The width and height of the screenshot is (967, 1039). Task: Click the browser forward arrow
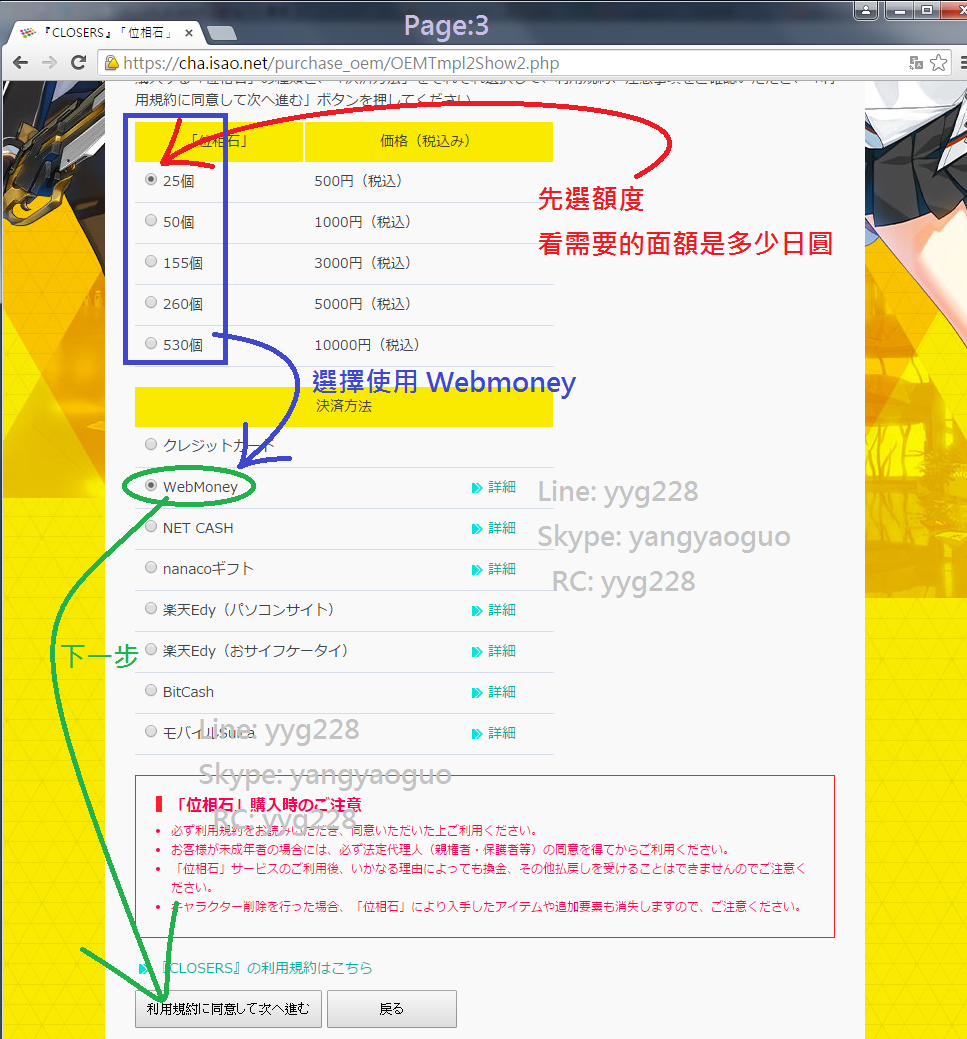(49, 63)
